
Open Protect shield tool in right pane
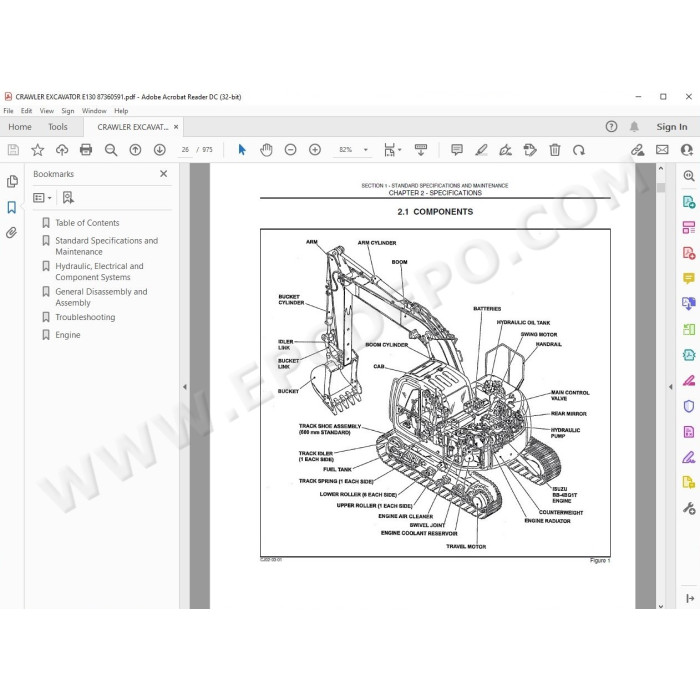click(x=688, y=406)
